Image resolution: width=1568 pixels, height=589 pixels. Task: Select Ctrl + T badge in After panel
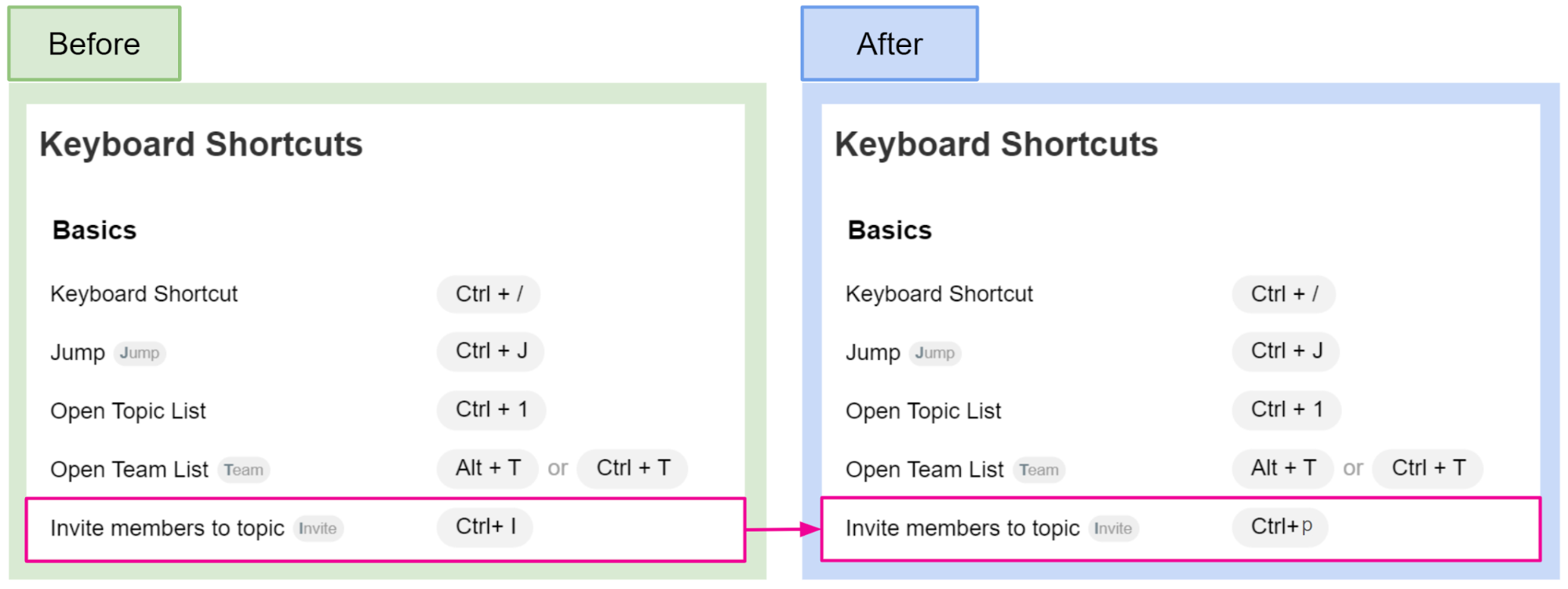(1428, 468)
